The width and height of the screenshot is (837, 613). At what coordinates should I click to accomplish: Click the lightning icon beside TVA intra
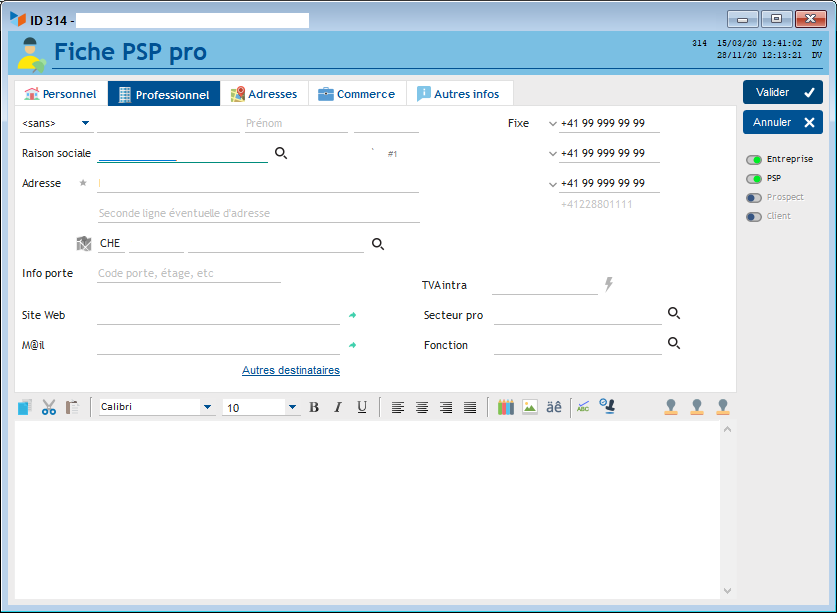pos(608,285)
